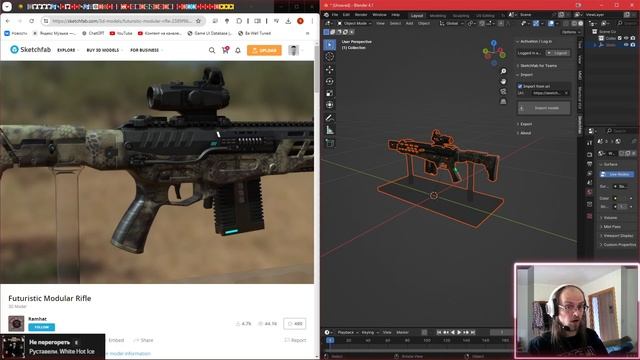
Task: Select the Measure tool in Blender toolbar
Action: 329,130
